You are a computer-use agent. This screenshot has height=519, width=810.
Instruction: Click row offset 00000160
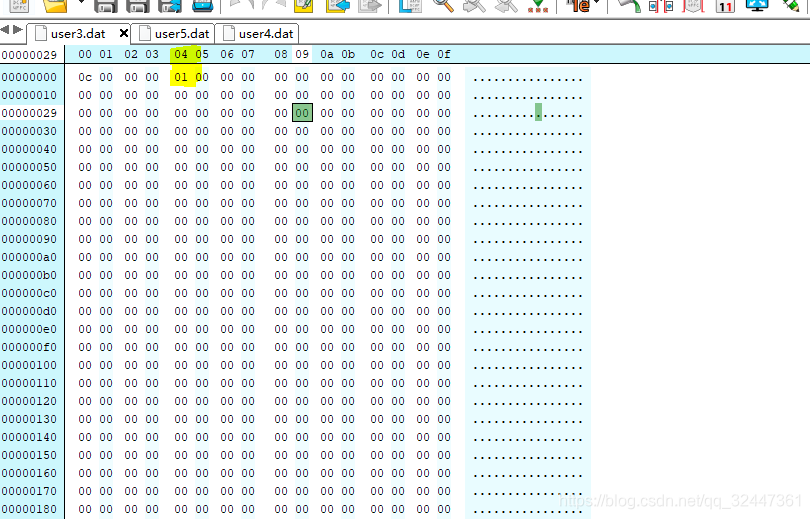(x=29, y=474)
